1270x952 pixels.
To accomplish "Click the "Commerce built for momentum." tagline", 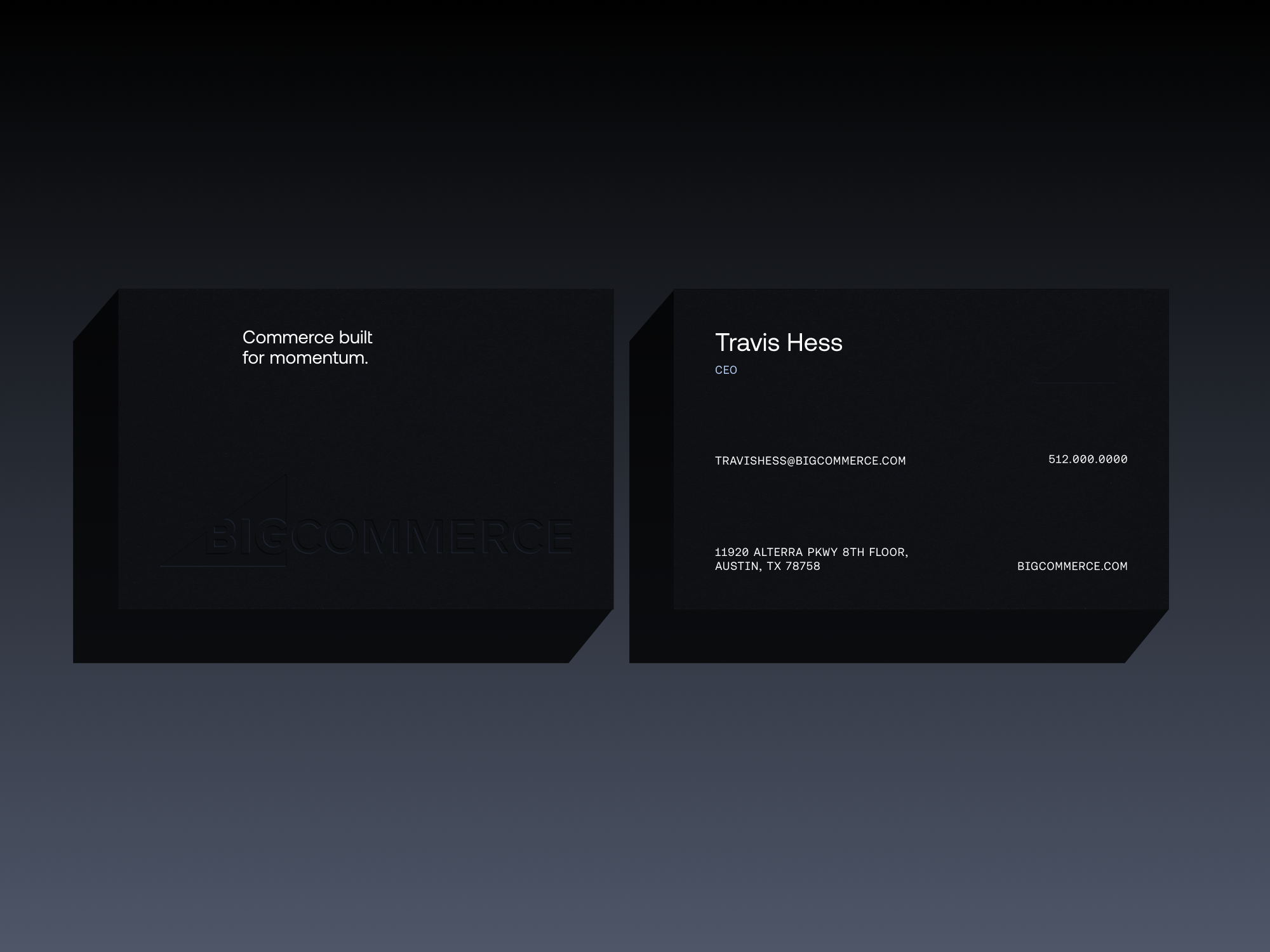I will point(307,347).
